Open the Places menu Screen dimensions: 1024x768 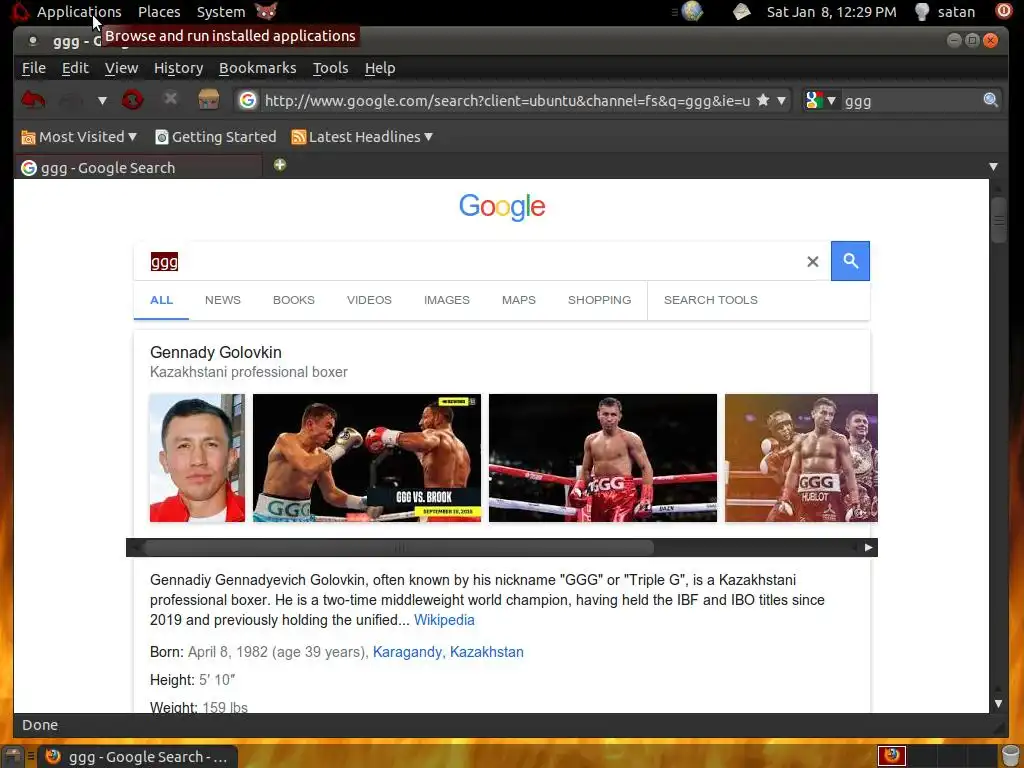pos(159,12)
